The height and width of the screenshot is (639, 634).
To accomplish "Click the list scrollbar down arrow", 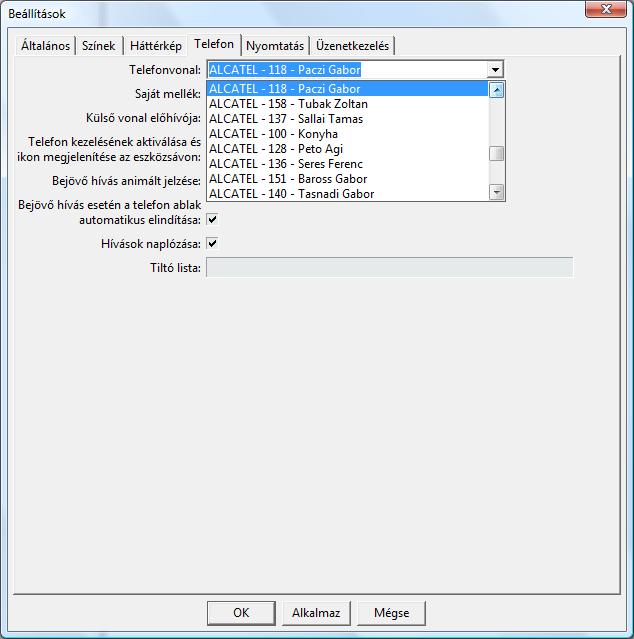I will coord(496,192).
